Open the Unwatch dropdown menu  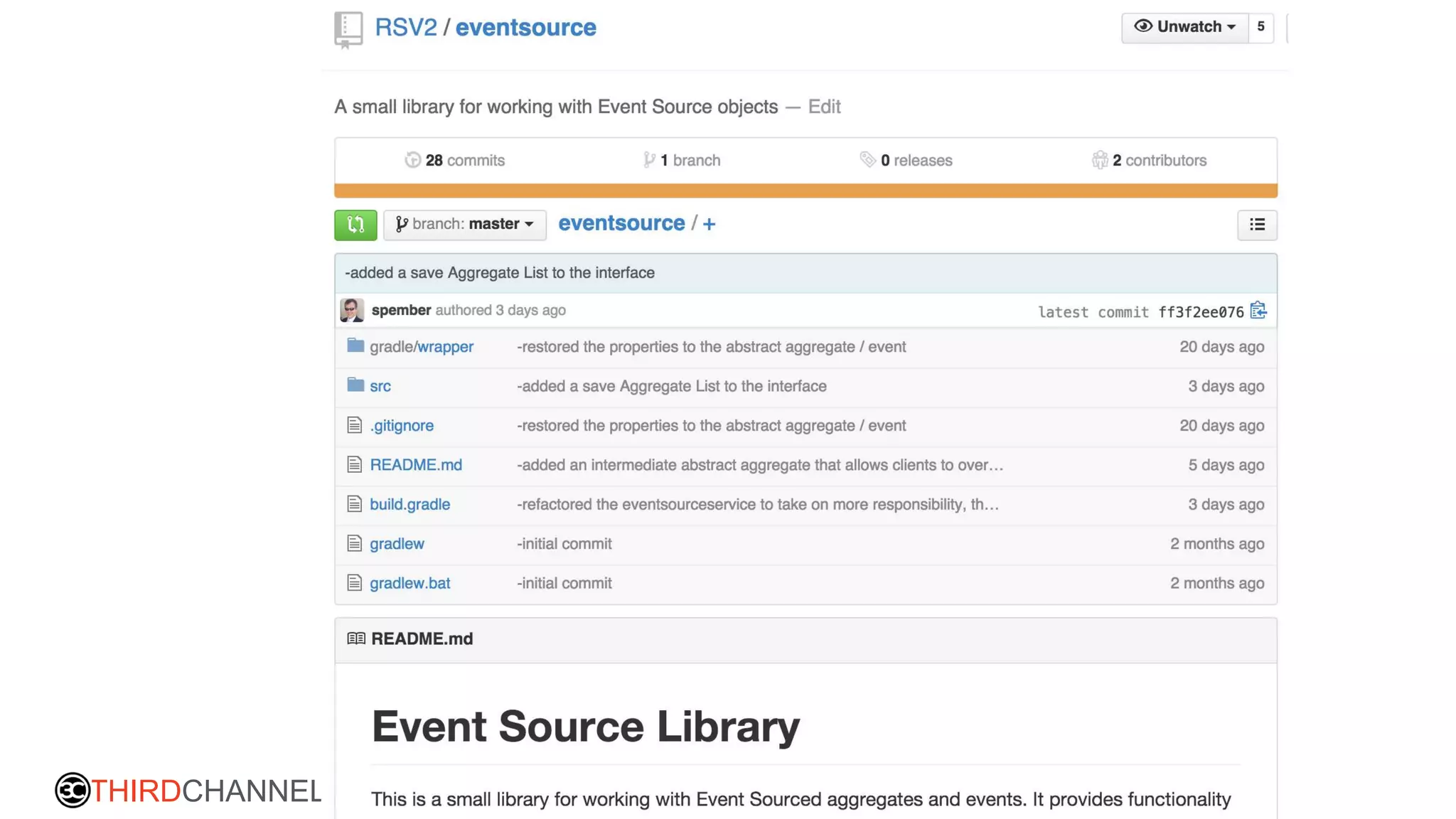1184,27
